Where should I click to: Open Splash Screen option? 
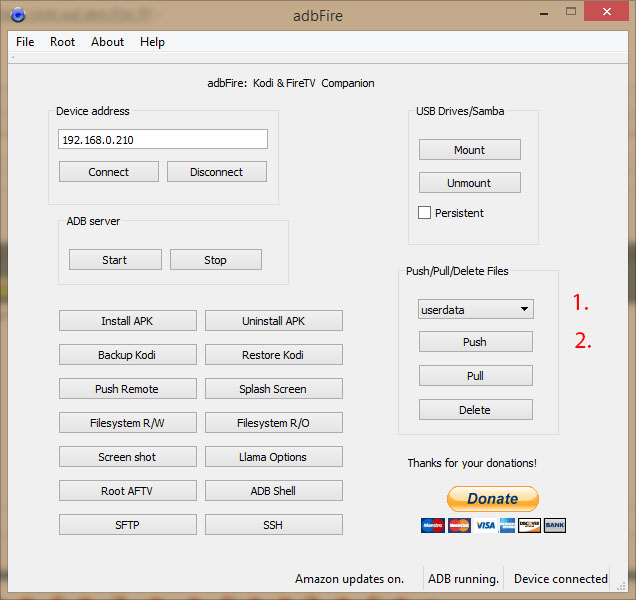tap(274, 389)
